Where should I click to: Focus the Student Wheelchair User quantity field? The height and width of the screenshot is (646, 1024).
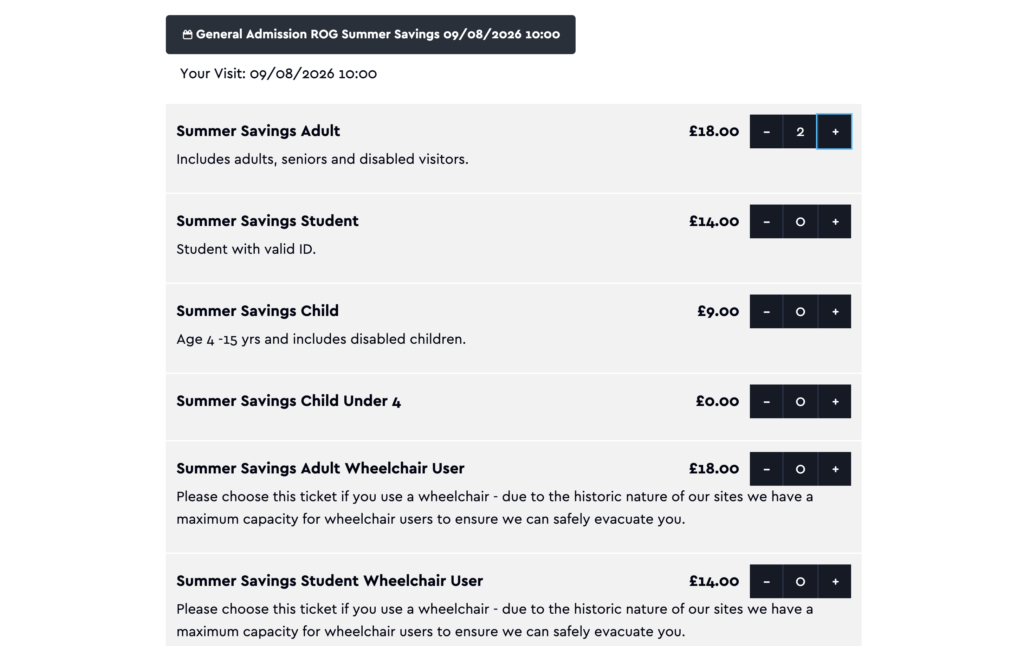pyautogui.click(x=800, y=581)
